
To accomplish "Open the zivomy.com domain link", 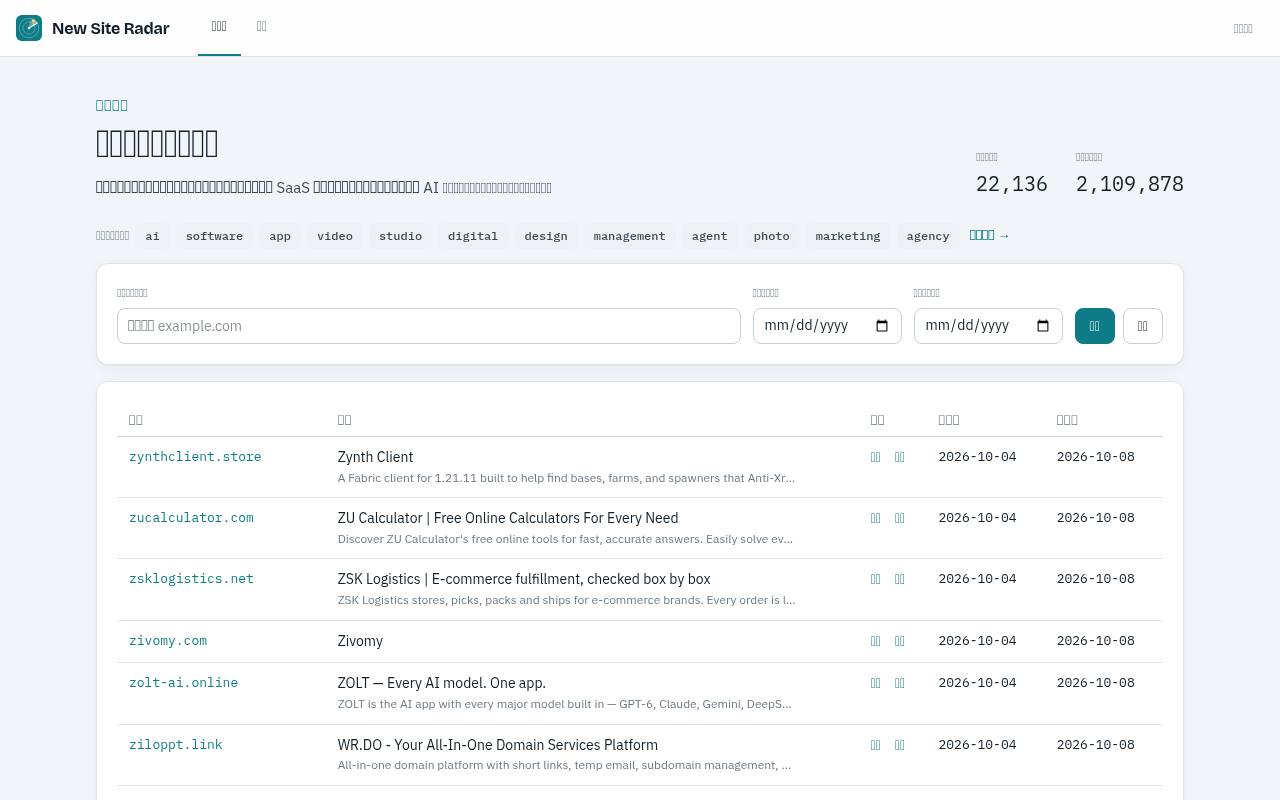I will click(168, 641).
